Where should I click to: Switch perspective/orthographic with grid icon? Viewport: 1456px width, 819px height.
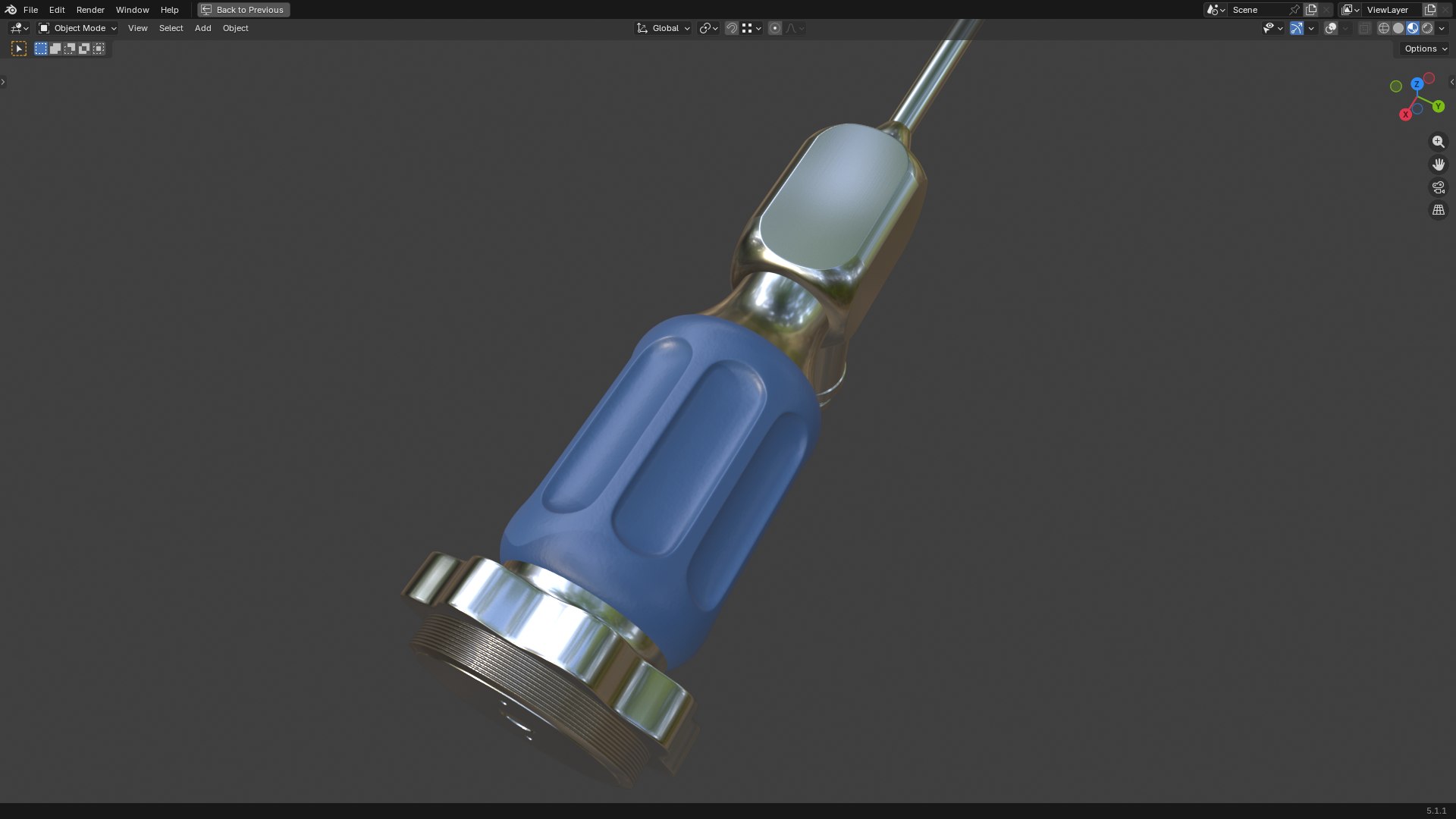tap(1438, 210)
